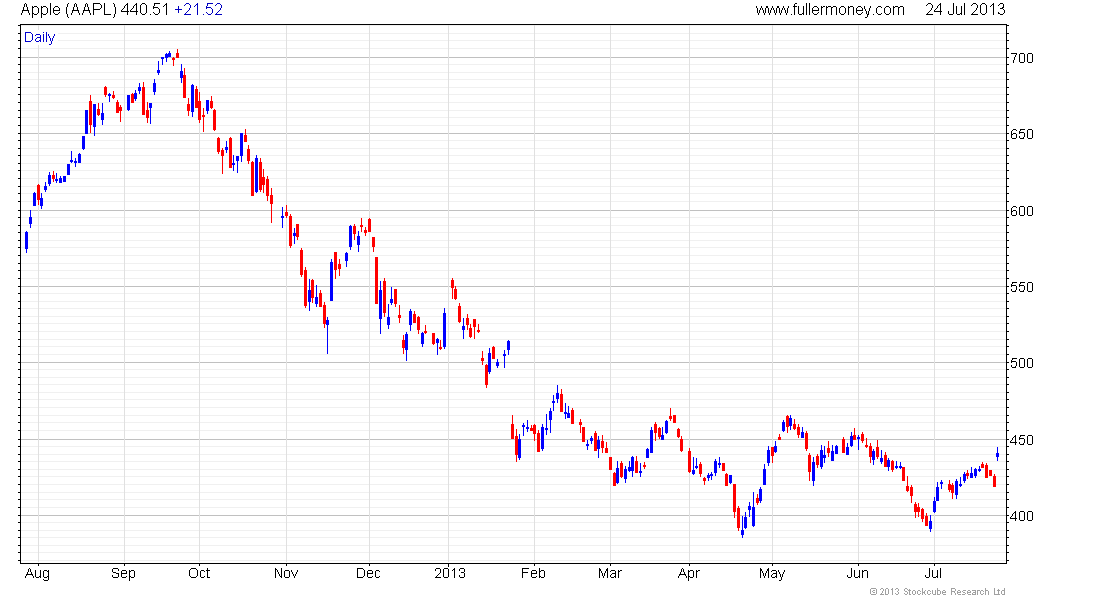Click the date '24 Jul 2013'

click(x=965, y=10)
